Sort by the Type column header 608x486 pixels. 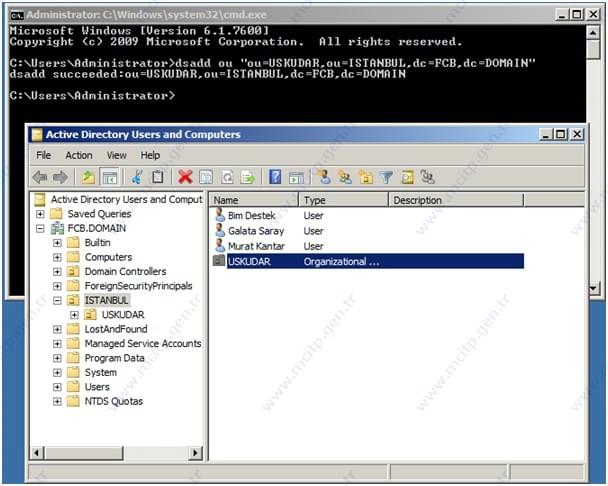tap(344, 200)
